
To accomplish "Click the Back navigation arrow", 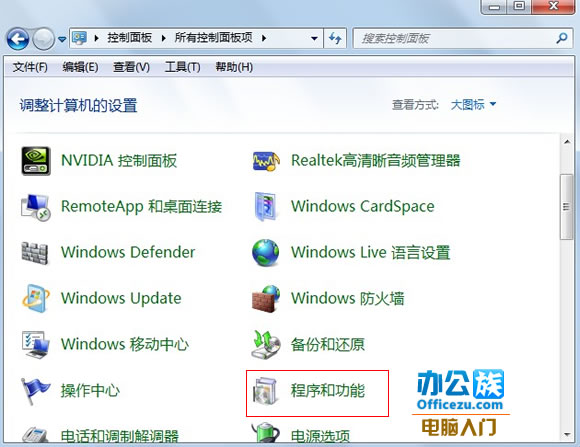I will tap(17, 39).
